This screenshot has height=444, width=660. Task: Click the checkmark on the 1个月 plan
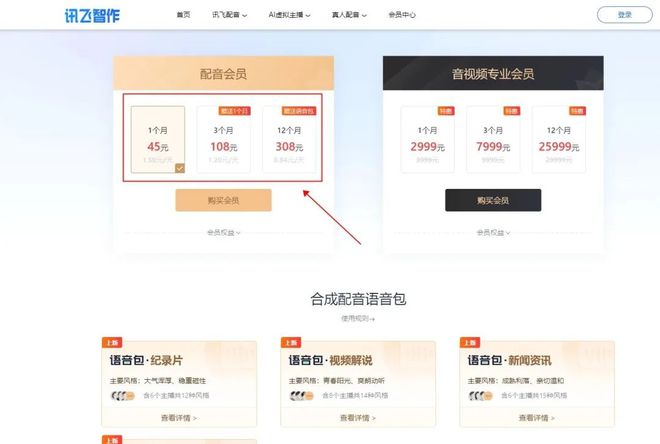180,168
